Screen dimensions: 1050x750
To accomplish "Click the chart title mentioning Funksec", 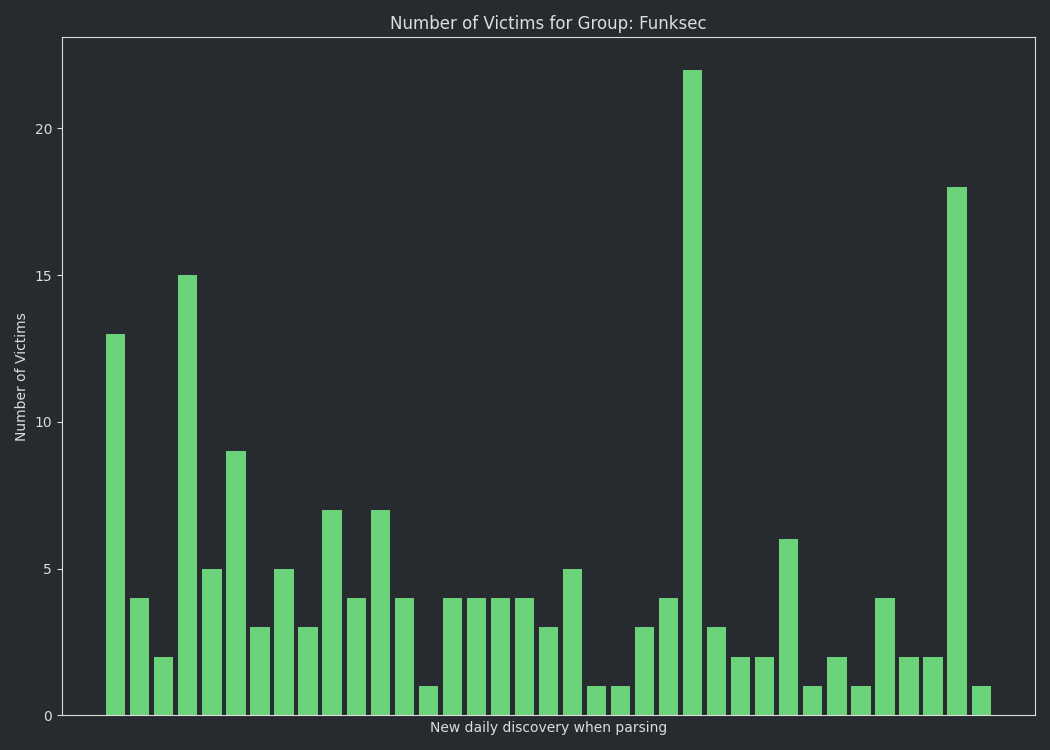I will click(x=548, y=23).
